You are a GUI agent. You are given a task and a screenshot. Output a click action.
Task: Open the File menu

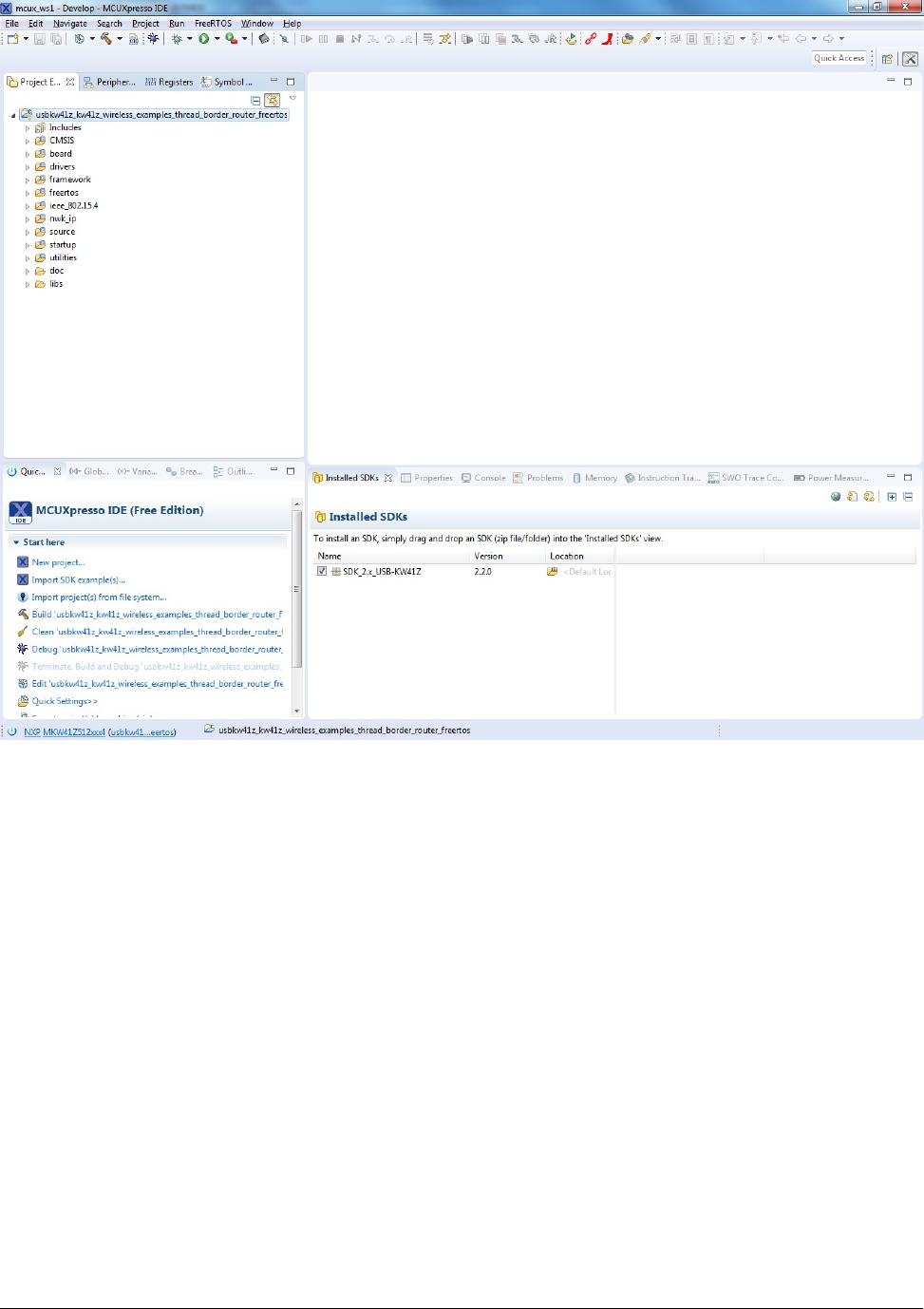coord(11,24)
